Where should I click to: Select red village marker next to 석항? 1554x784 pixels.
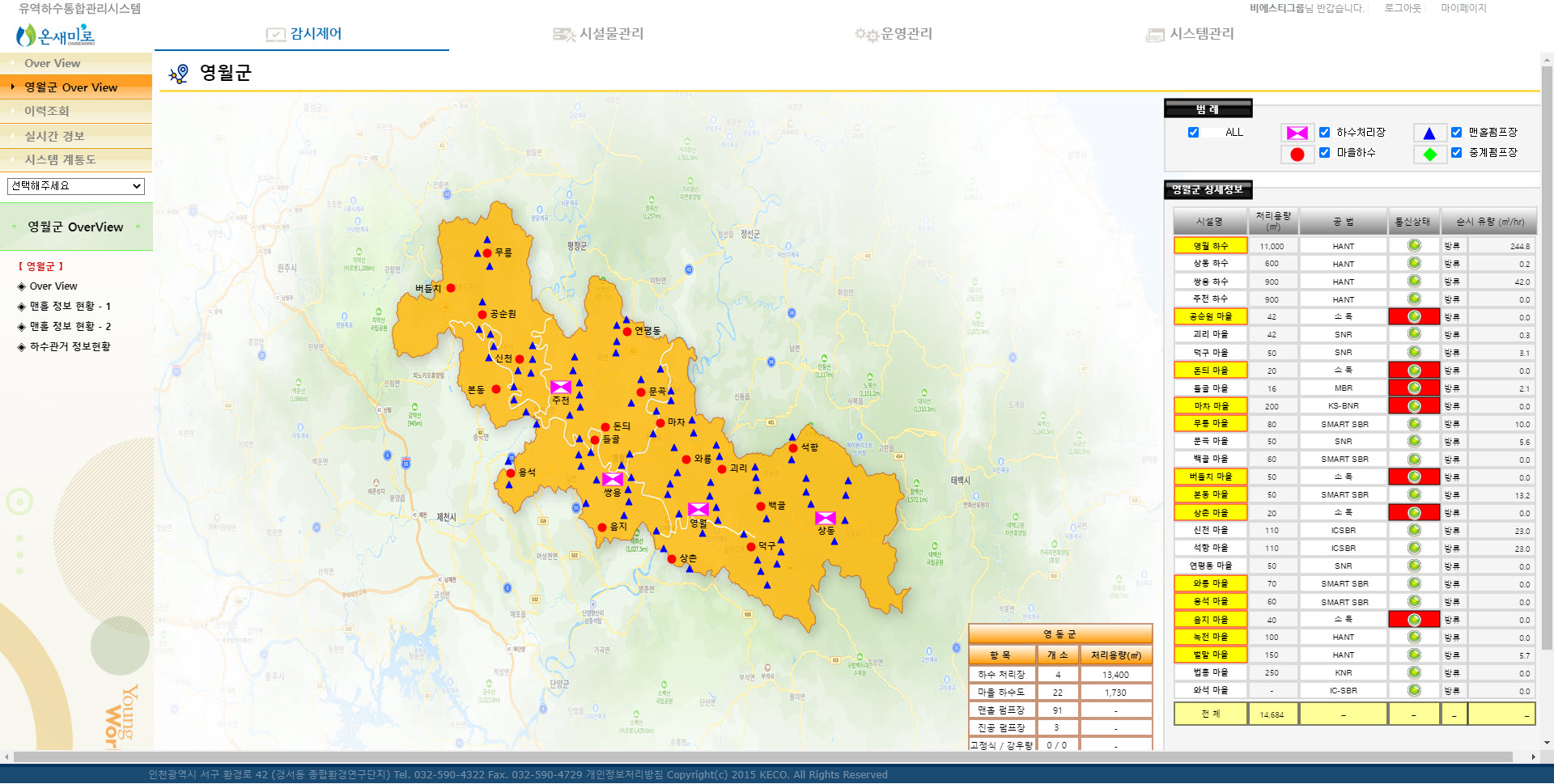tap(793, 447)
